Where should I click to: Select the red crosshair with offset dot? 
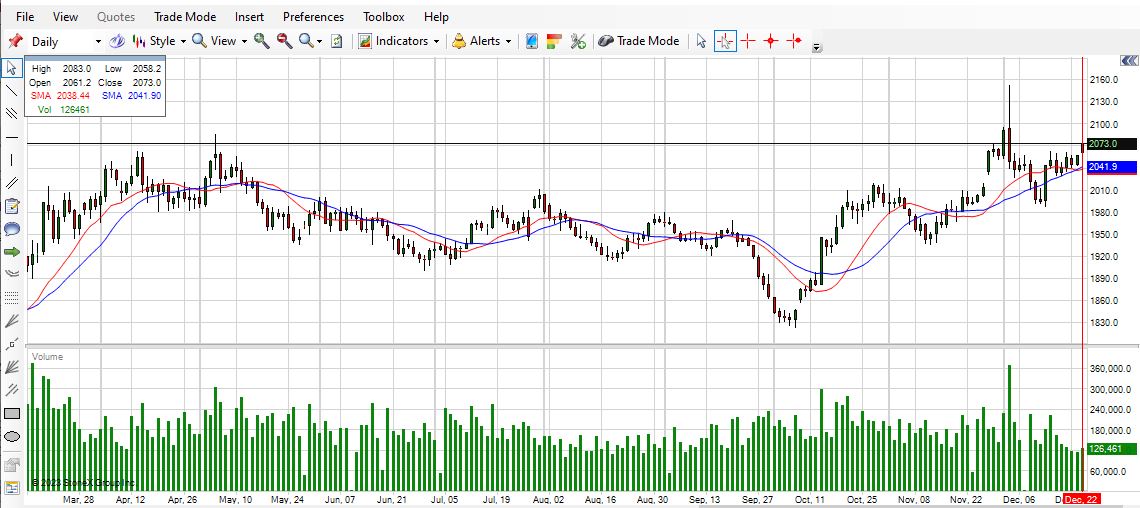794,41
